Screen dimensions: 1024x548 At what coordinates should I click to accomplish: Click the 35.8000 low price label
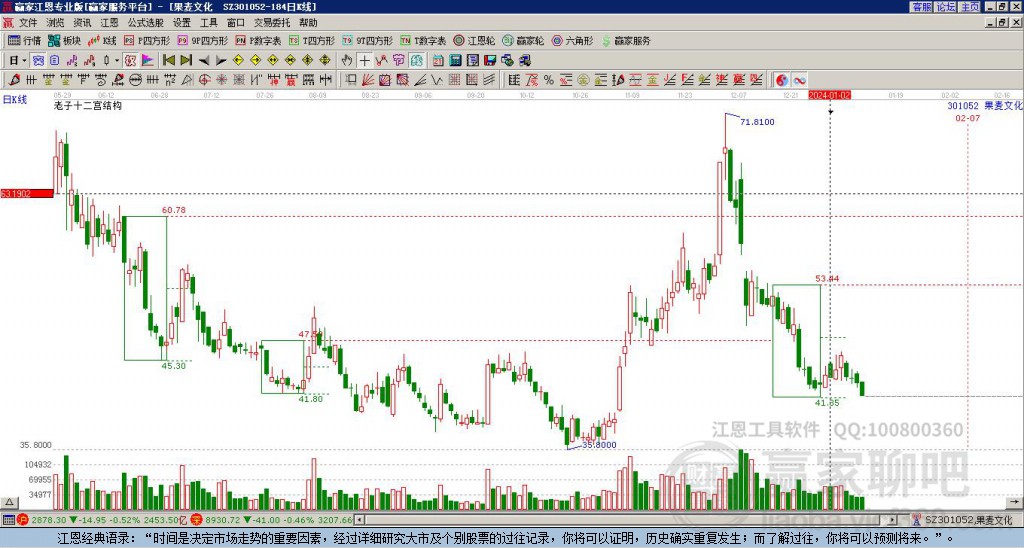[x=599, y=445]
